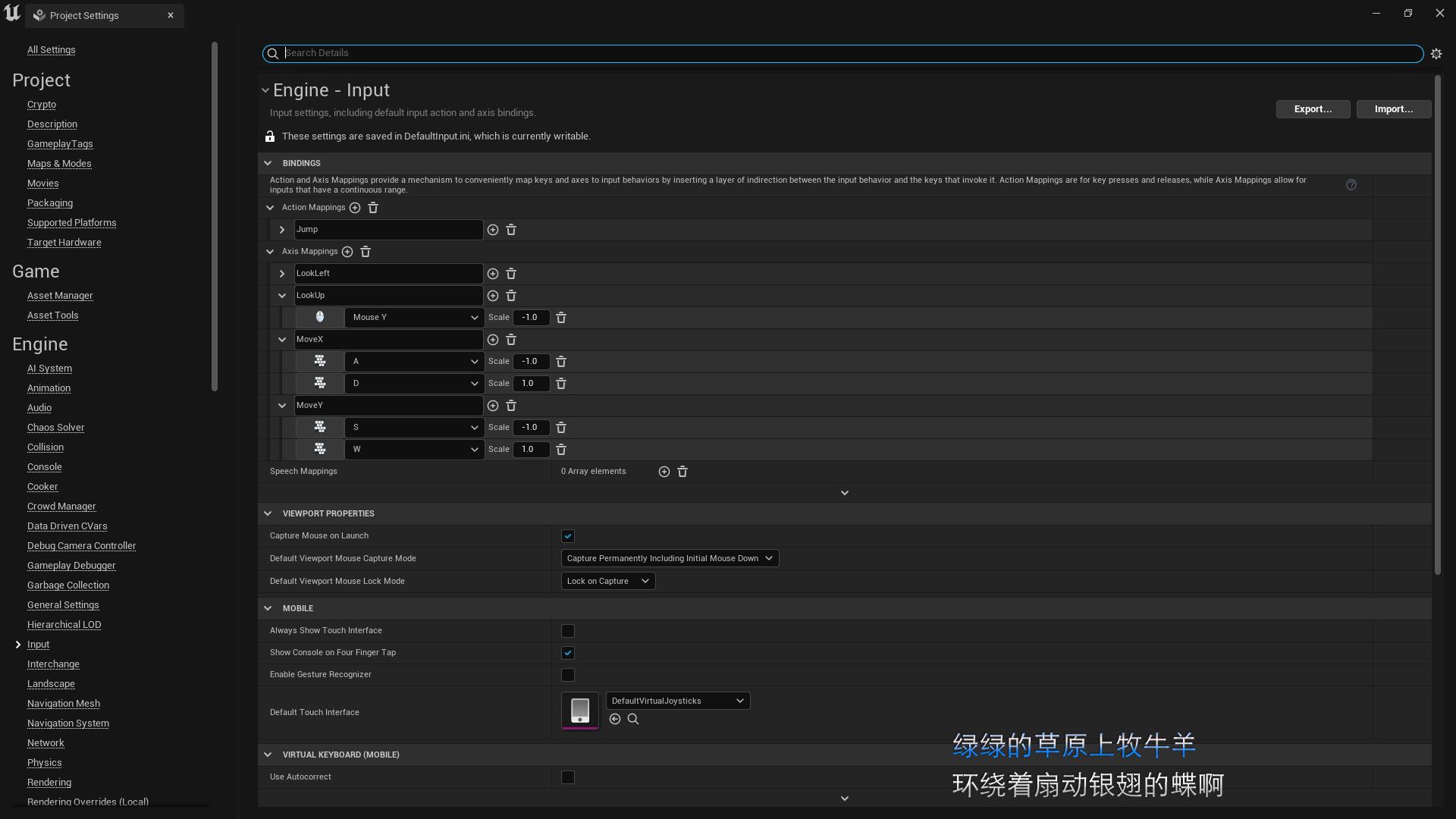Open the Lock on Capture dropdown
Image resolution: width=1456 pixels, height=819 pixels.
pos(607,582)
